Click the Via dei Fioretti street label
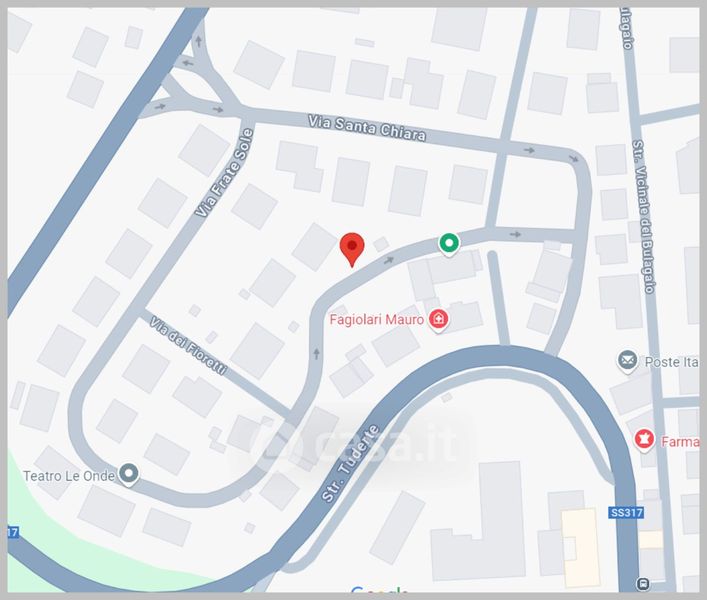Image resolution: width=707 pixels, height=600 pixels. (x=188, y=345)
